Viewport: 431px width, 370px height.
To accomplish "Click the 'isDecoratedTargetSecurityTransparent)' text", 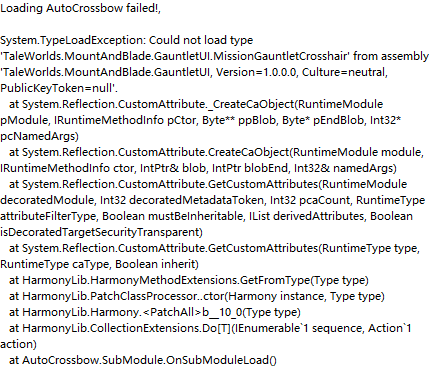I will pos(101,232).
